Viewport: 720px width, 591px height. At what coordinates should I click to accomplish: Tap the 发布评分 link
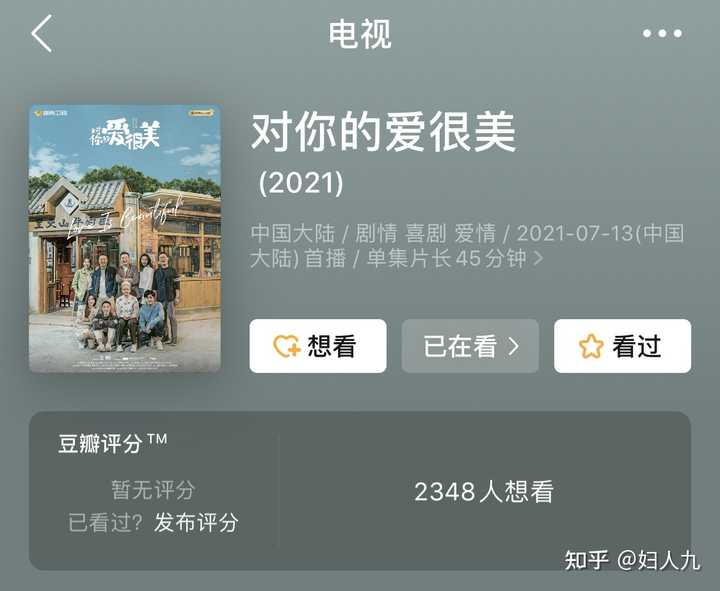point(196,523)
